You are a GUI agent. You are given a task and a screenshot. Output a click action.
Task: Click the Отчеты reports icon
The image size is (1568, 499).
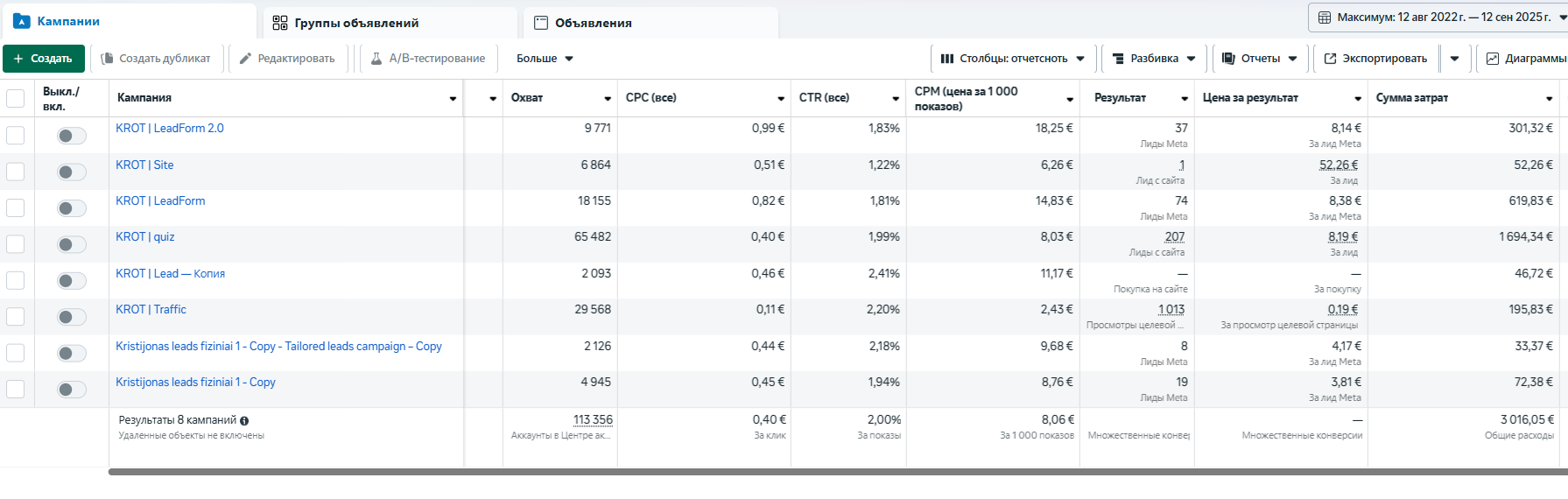[x=1229, y=59]
